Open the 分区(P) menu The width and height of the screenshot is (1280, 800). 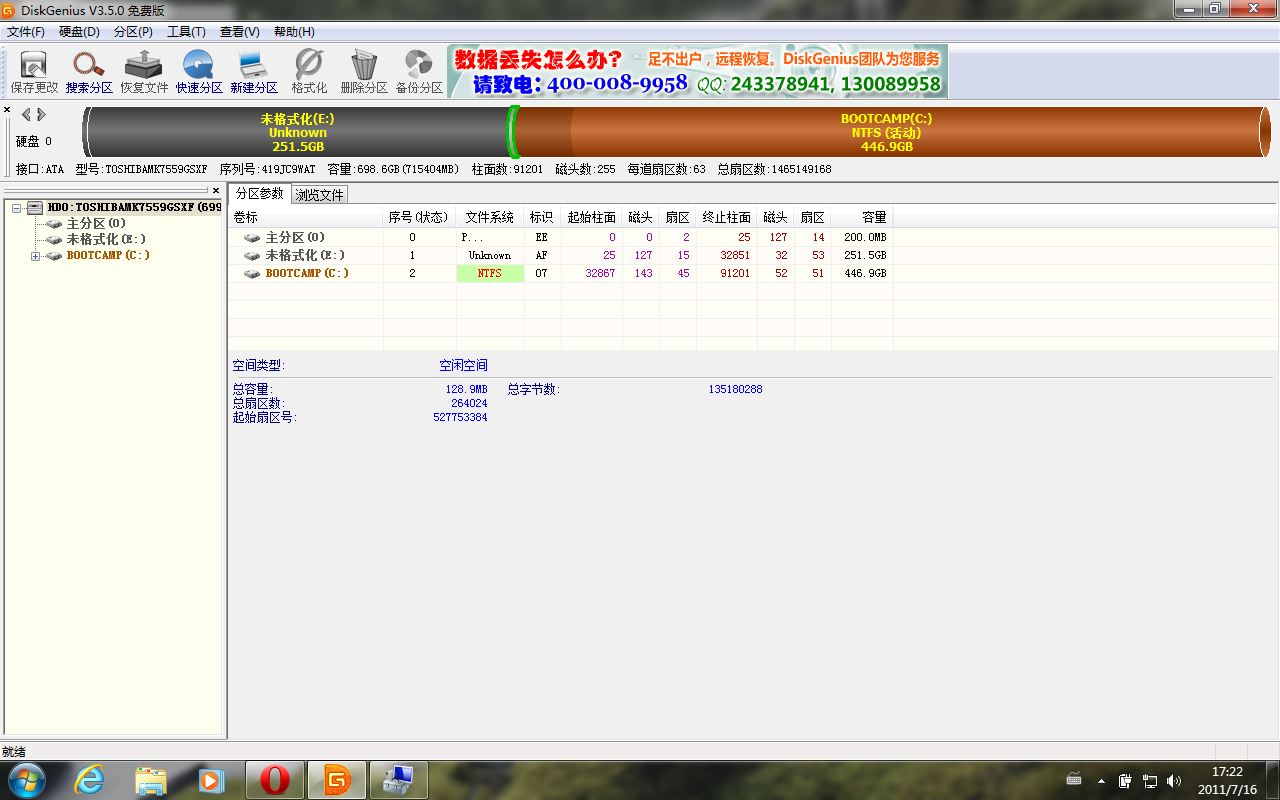[133, 32]
